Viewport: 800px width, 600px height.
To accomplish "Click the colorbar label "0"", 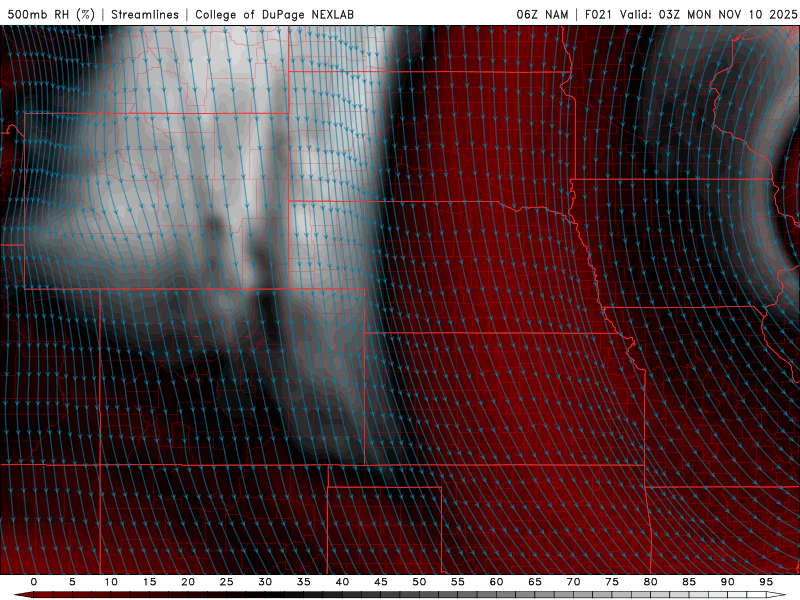I will point(34,582).
